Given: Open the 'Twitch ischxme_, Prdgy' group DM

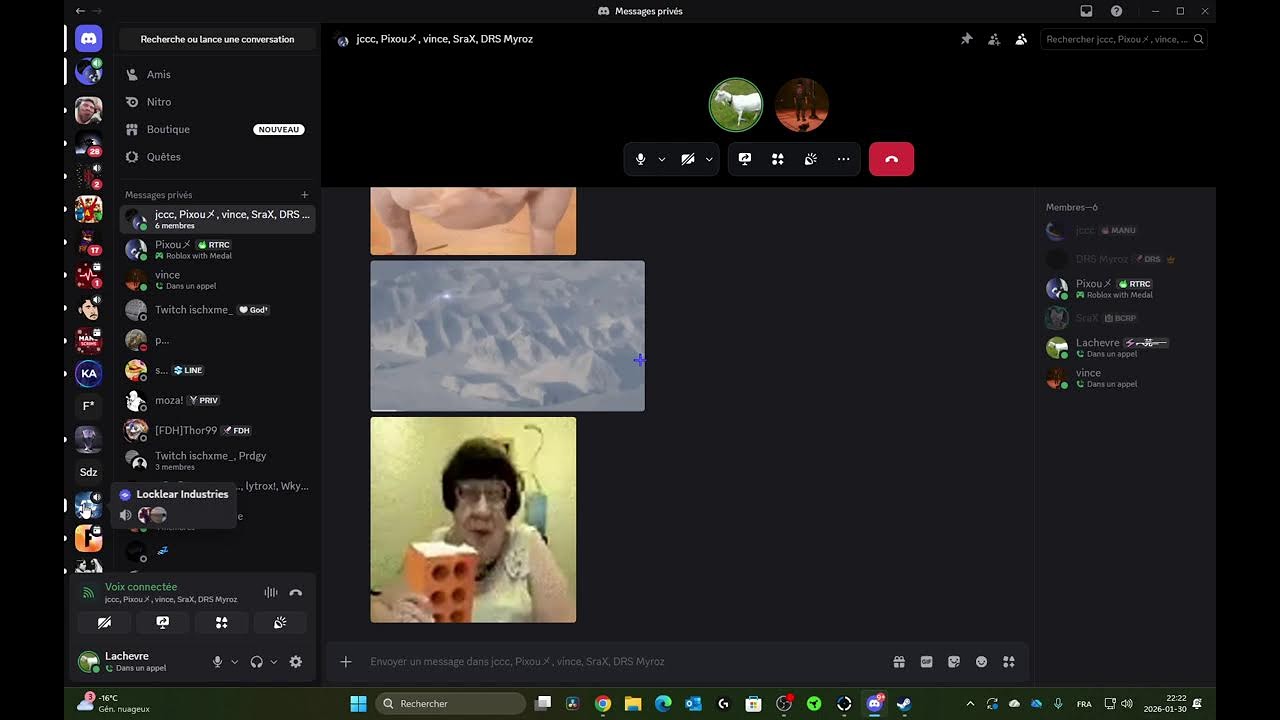Looking at the screenshot, I should pos(217,460).
